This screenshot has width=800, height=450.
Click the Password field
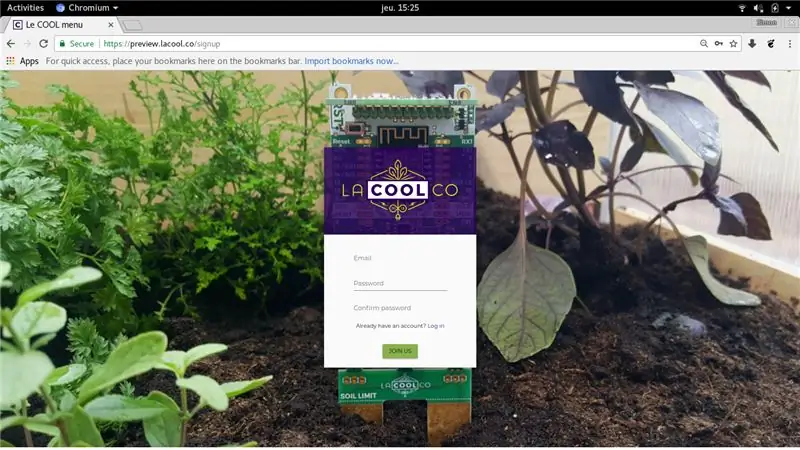400,284
